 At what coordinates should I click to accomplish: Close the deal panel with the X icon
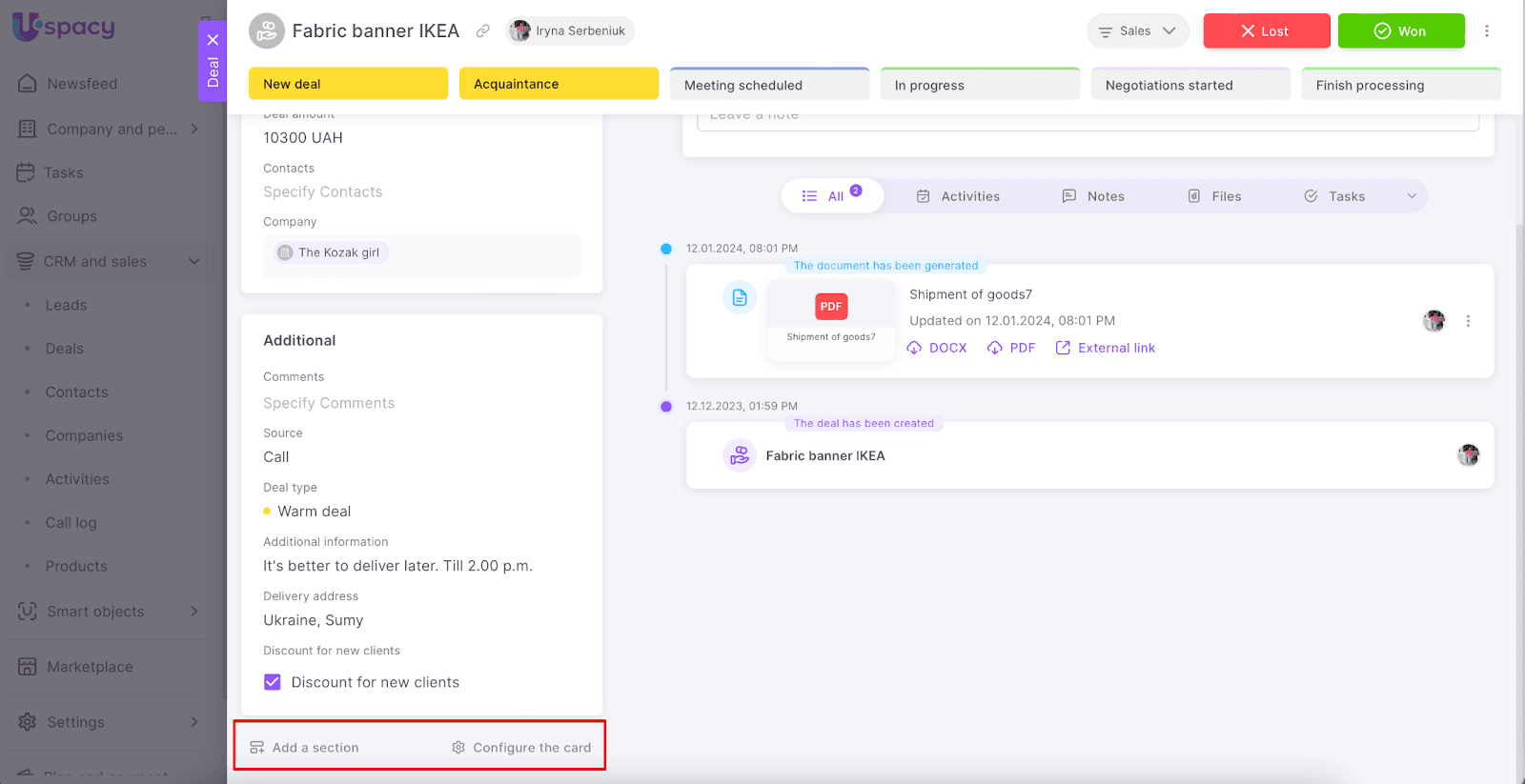pos(213,40)
